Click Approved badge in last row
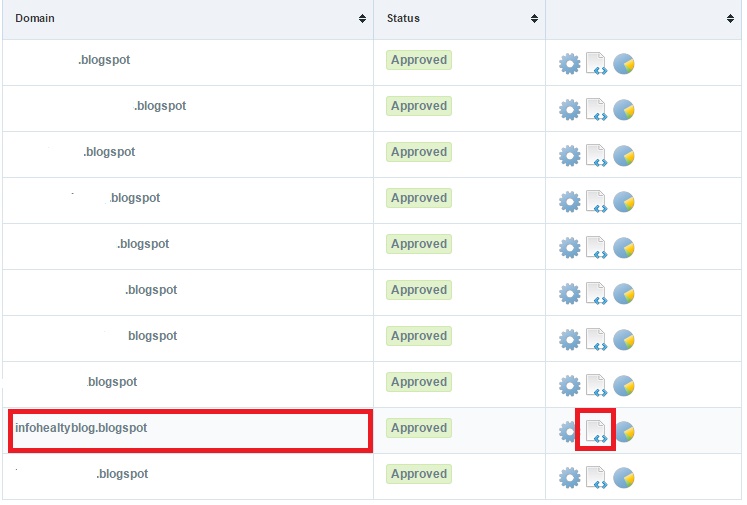The height and width of the screenshot is (505, 747). pos(419,474)
